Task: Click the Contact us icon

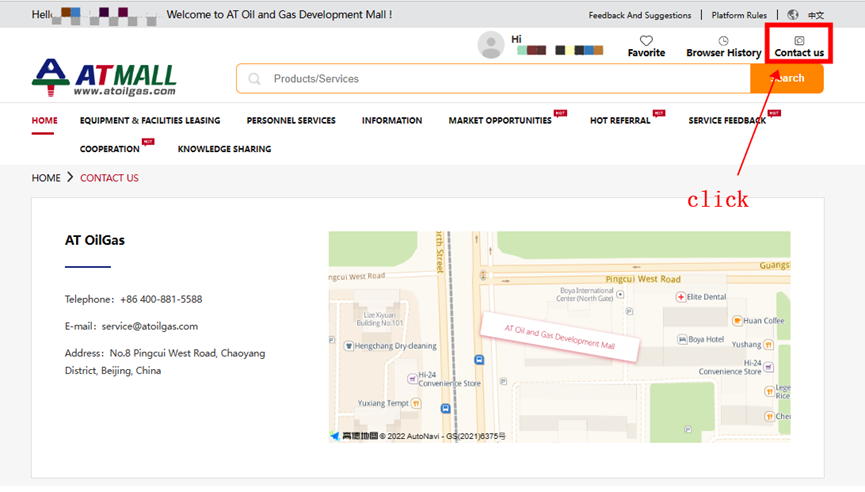Action: coord(799,41)
